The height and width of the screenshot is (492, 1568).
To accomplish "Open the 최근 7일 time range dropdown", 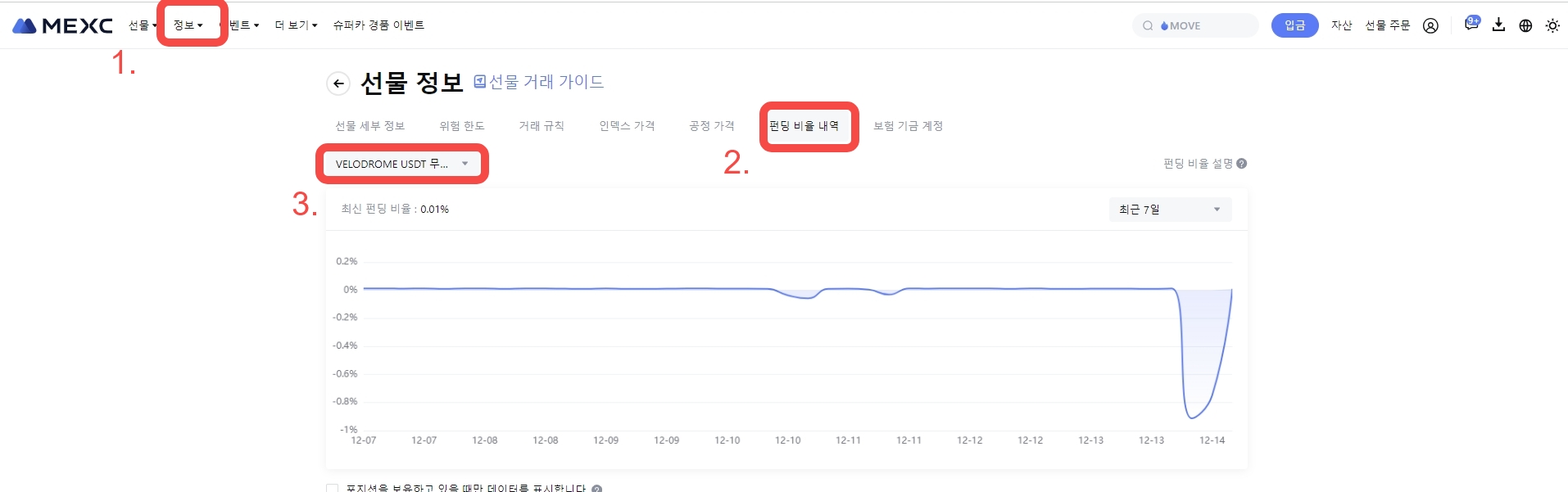I will (x=1169, y=210).
